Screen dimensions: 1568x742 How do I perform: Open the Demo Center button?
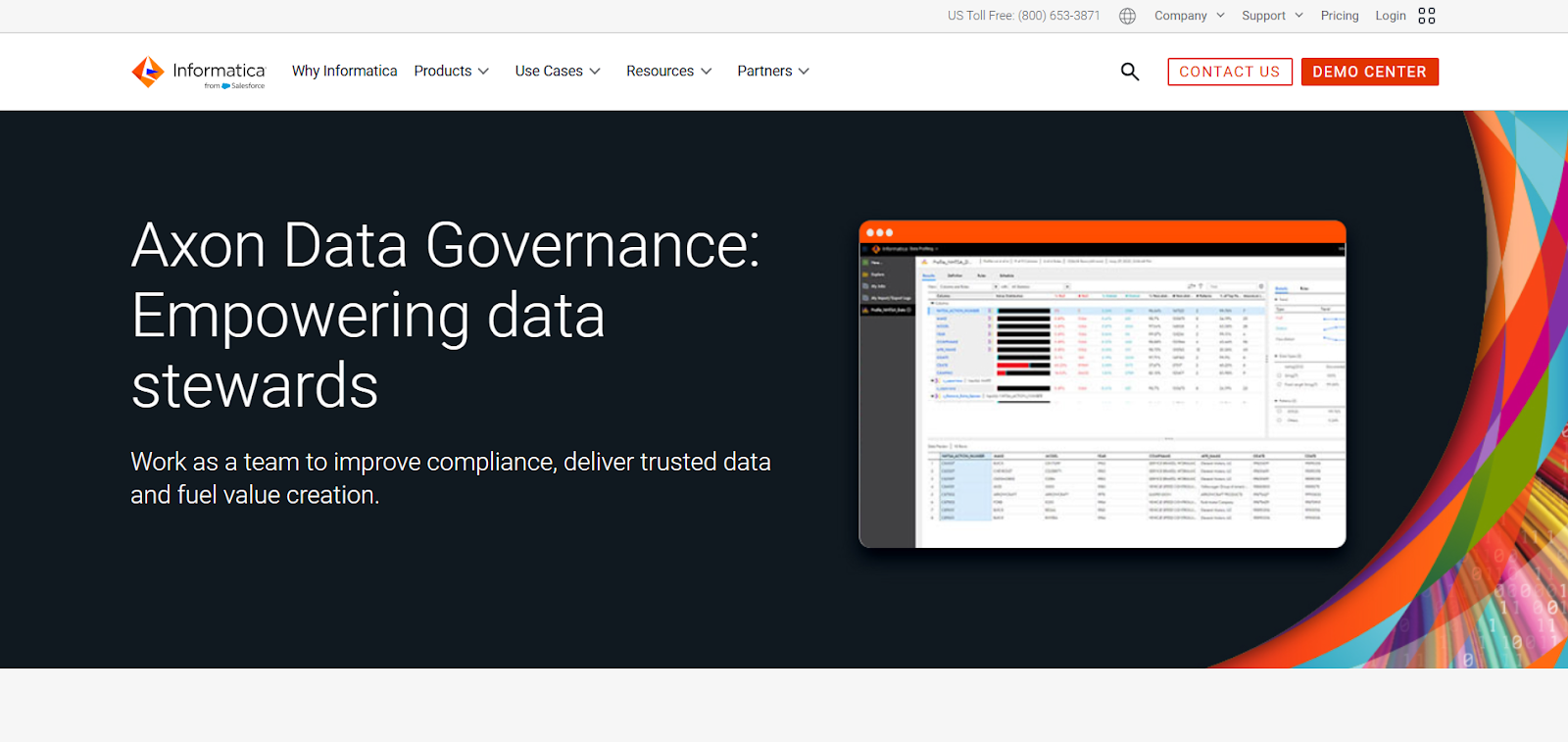(x=1370, y=72)
